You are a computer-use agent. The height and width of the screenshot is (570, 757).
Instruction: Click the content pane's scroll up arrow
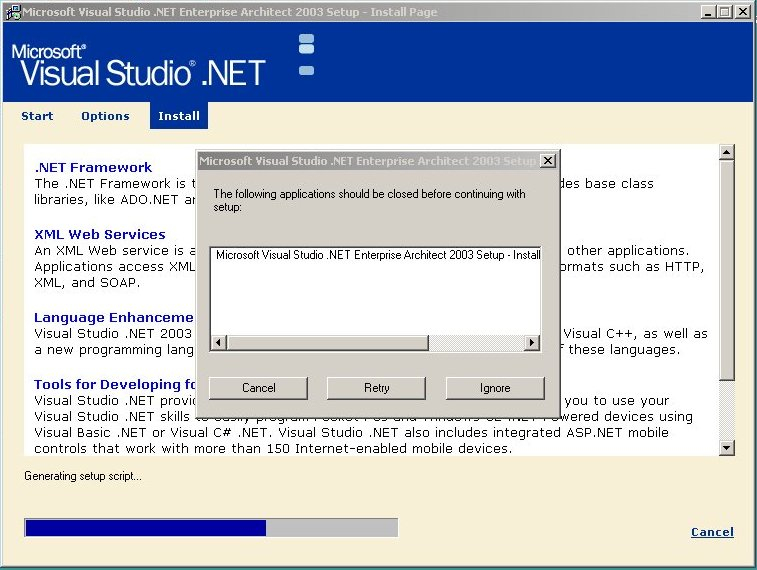[x=727, y=152]
